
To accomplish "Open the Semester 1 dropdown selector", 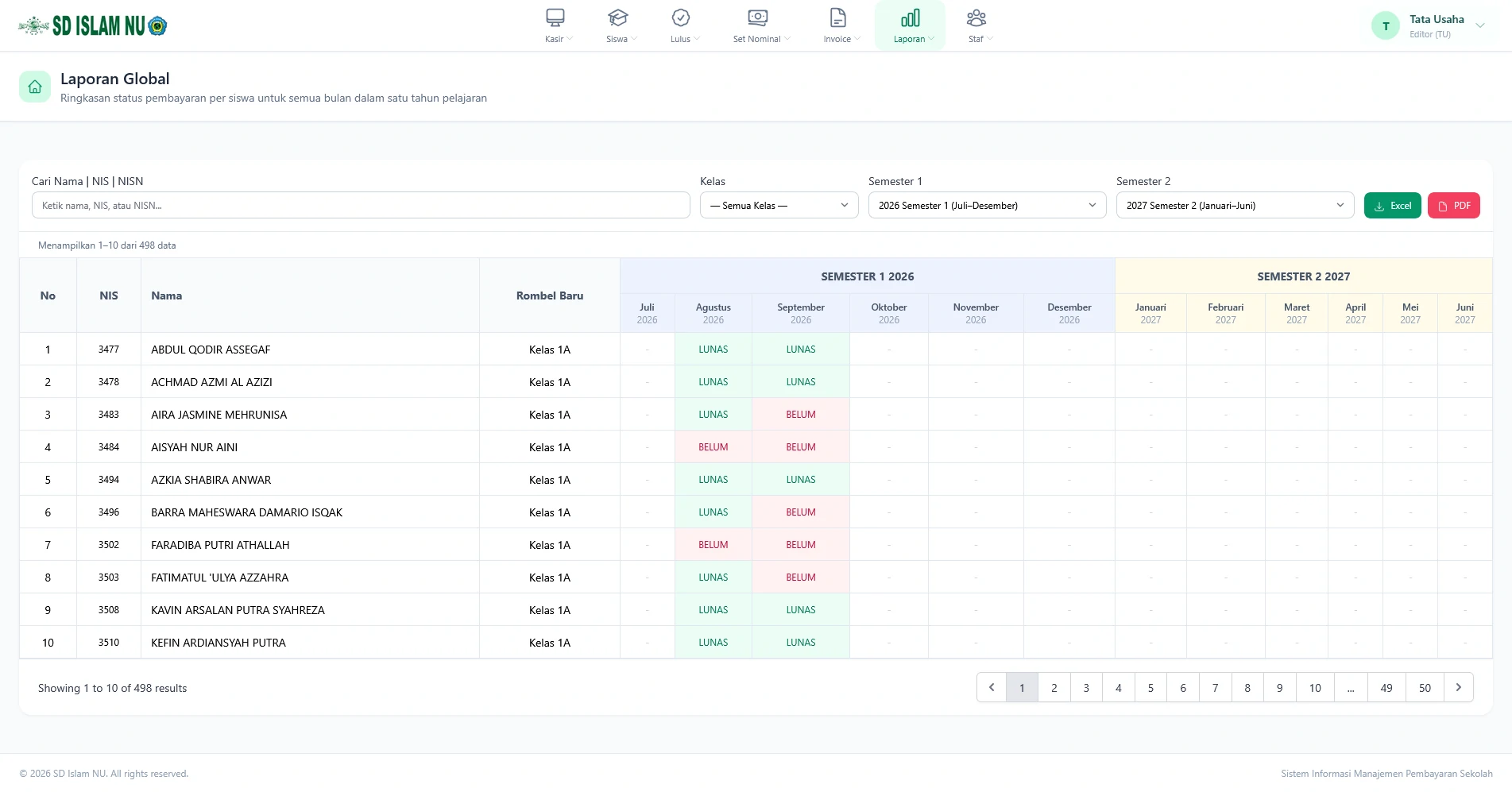I will 987,205.
